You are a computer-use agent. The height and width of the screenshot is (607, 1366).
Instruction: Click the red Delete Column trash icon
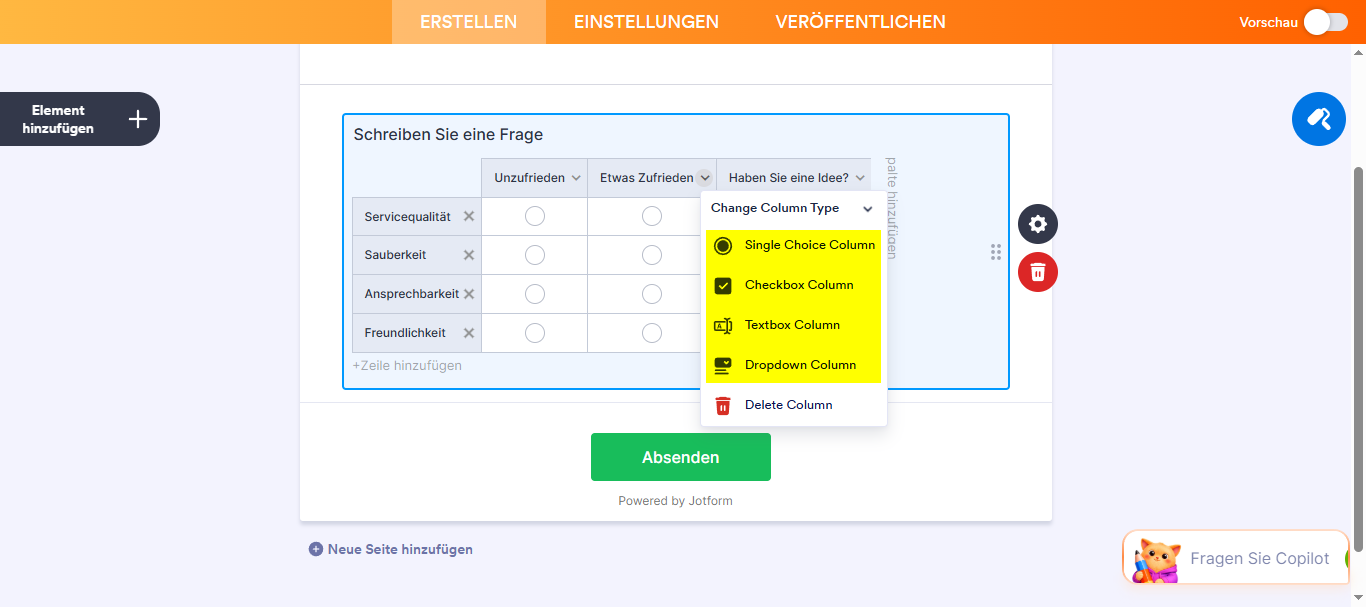click(723, 405)
